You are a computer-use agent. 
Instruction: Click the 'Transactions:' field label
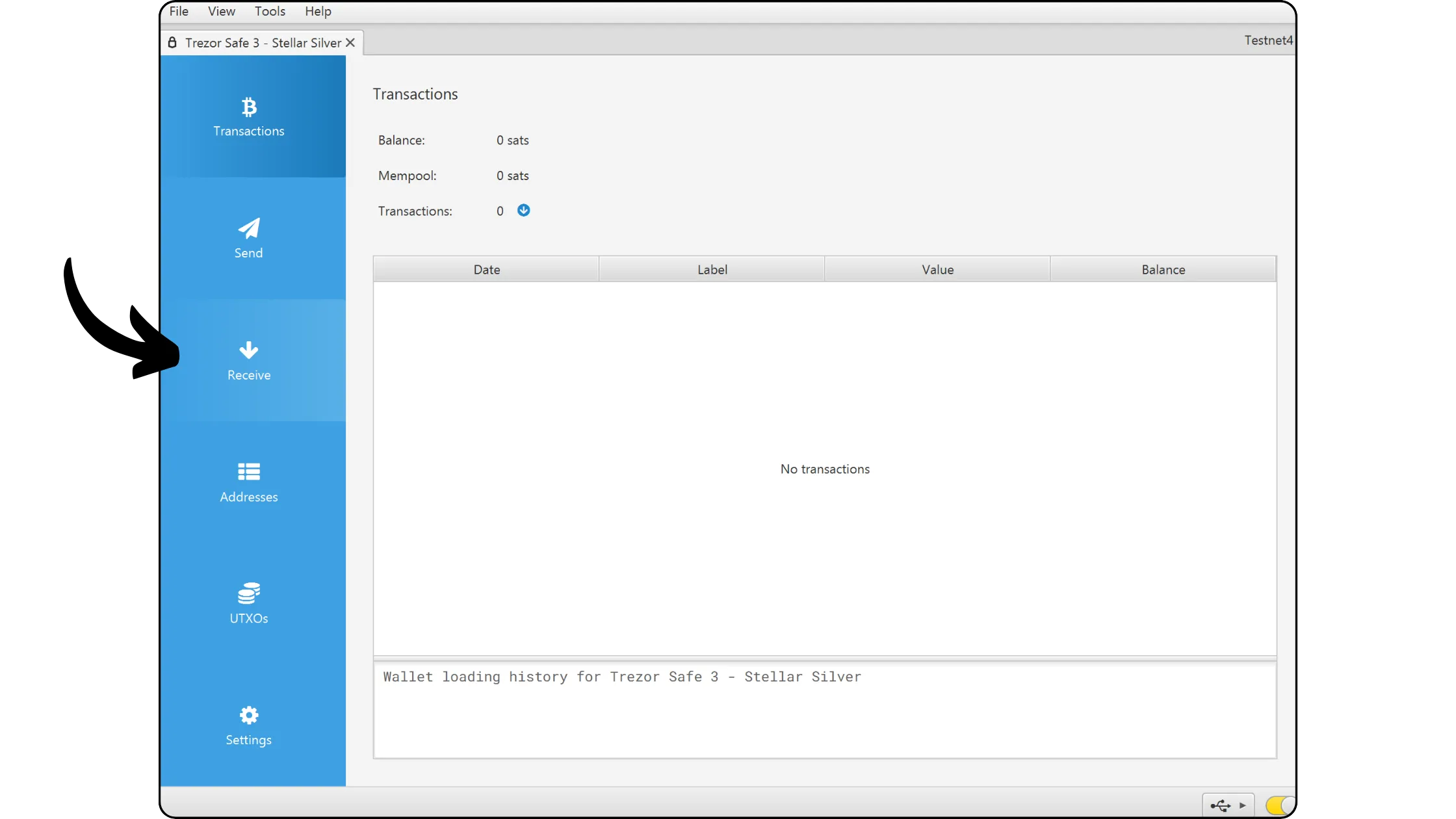pos(415,211)
